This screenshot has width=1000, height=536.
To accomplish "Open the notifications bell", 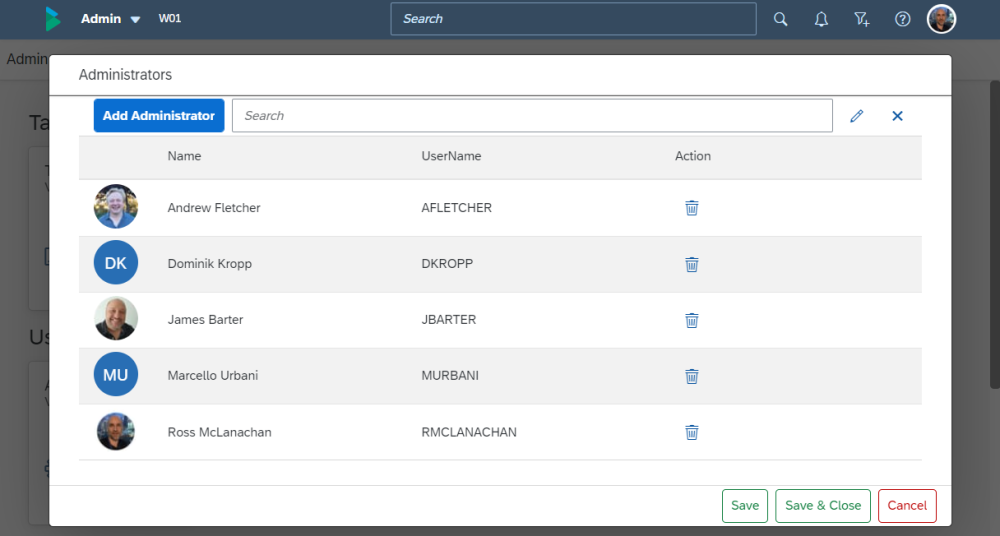I will 821,19.
